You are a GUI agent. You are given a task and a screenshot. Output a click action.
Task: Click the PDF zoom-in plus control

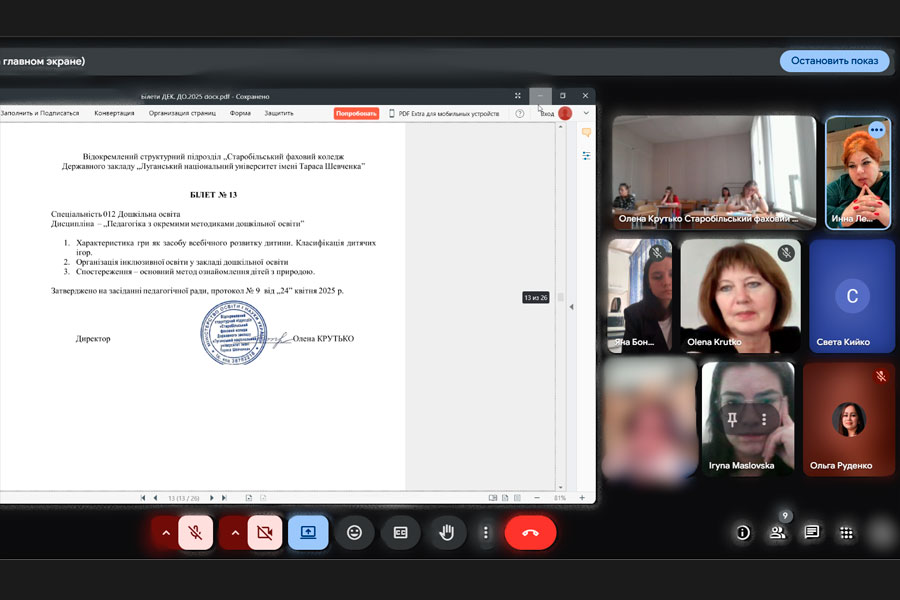[582, 498]
